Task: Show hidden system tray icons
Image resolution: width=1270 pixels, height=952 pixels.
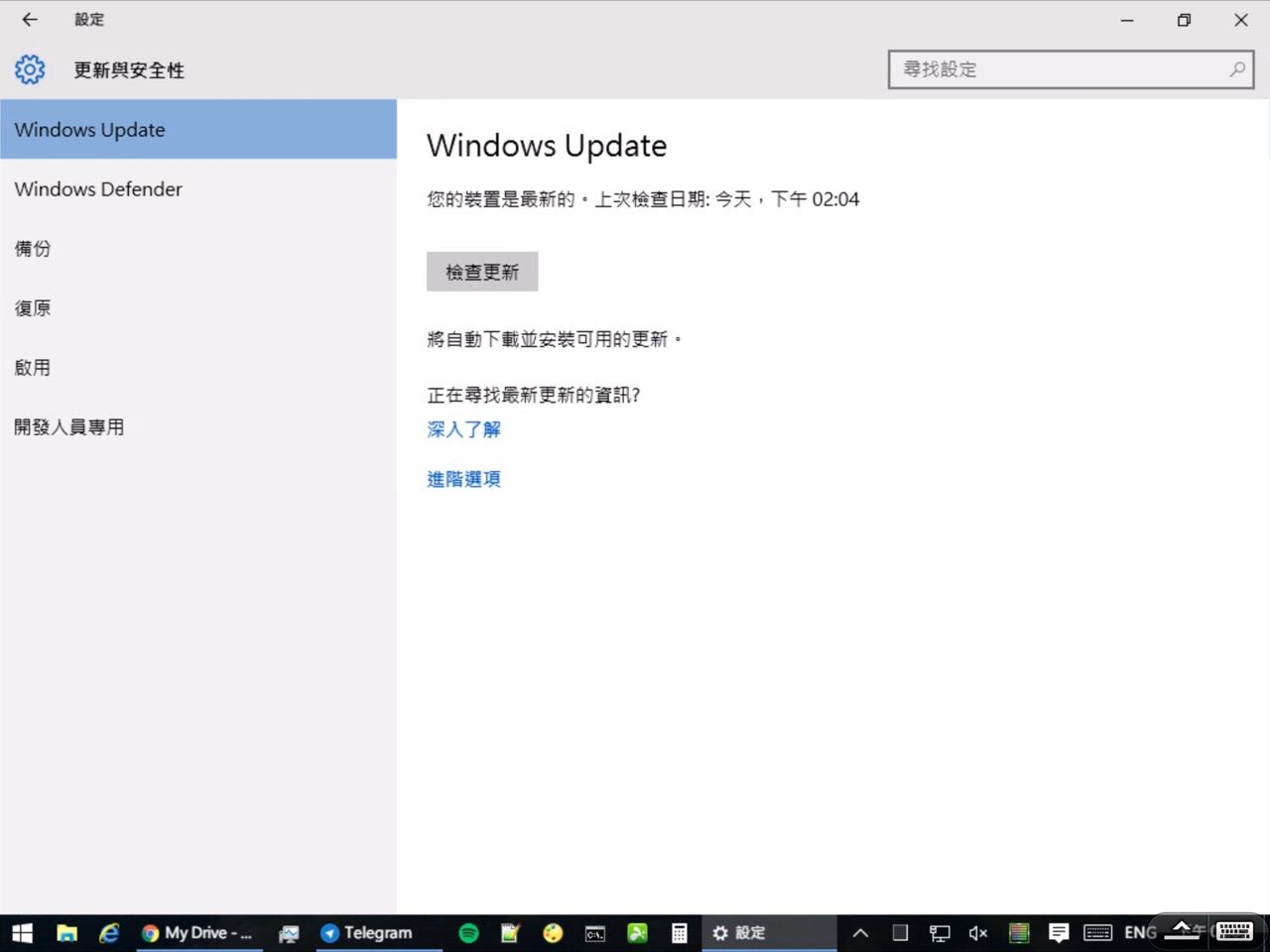Action: tap(860, 933)
